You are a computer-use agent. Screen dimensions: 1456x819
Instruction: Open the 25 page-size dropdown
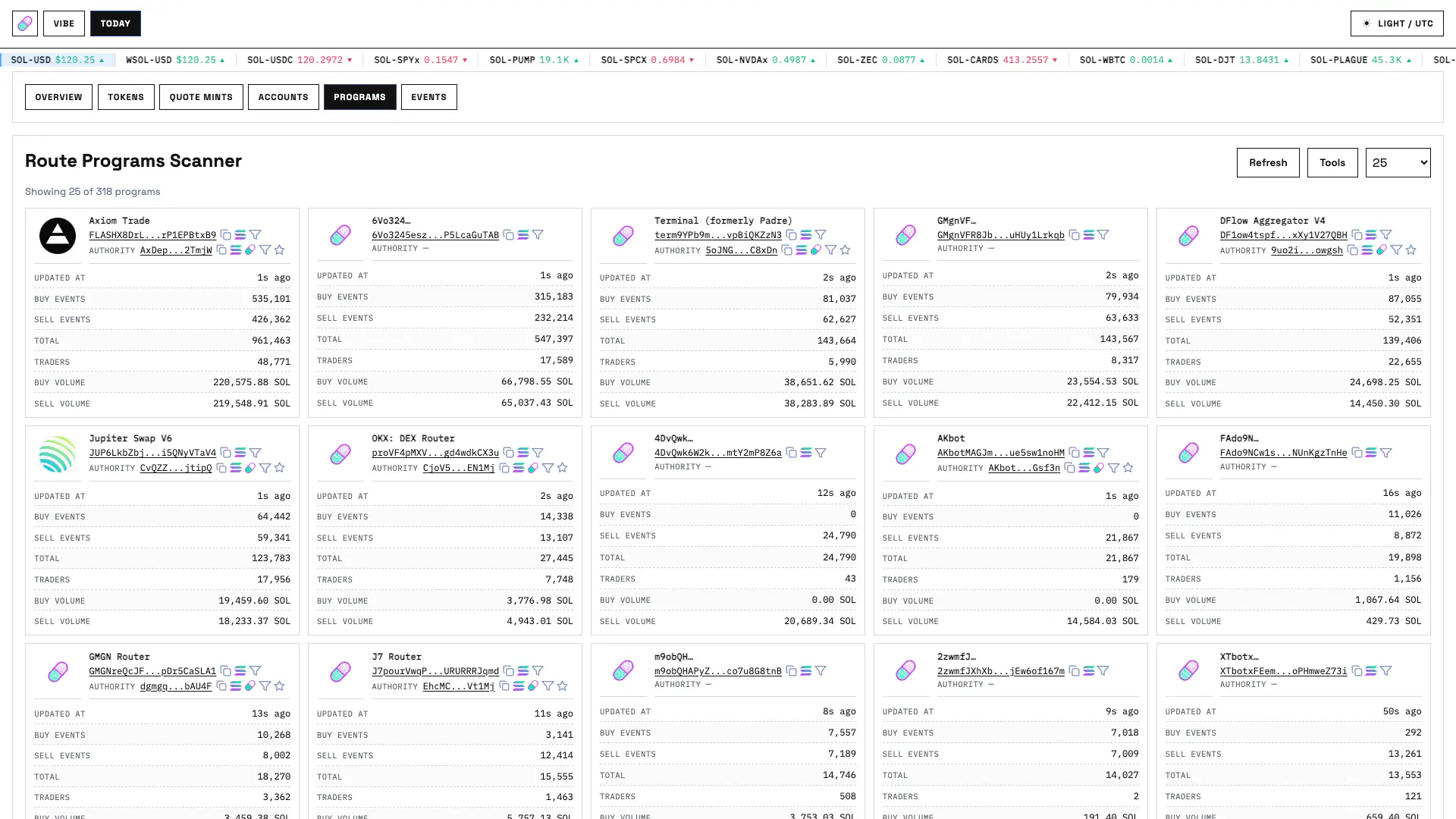point(1398,162)
